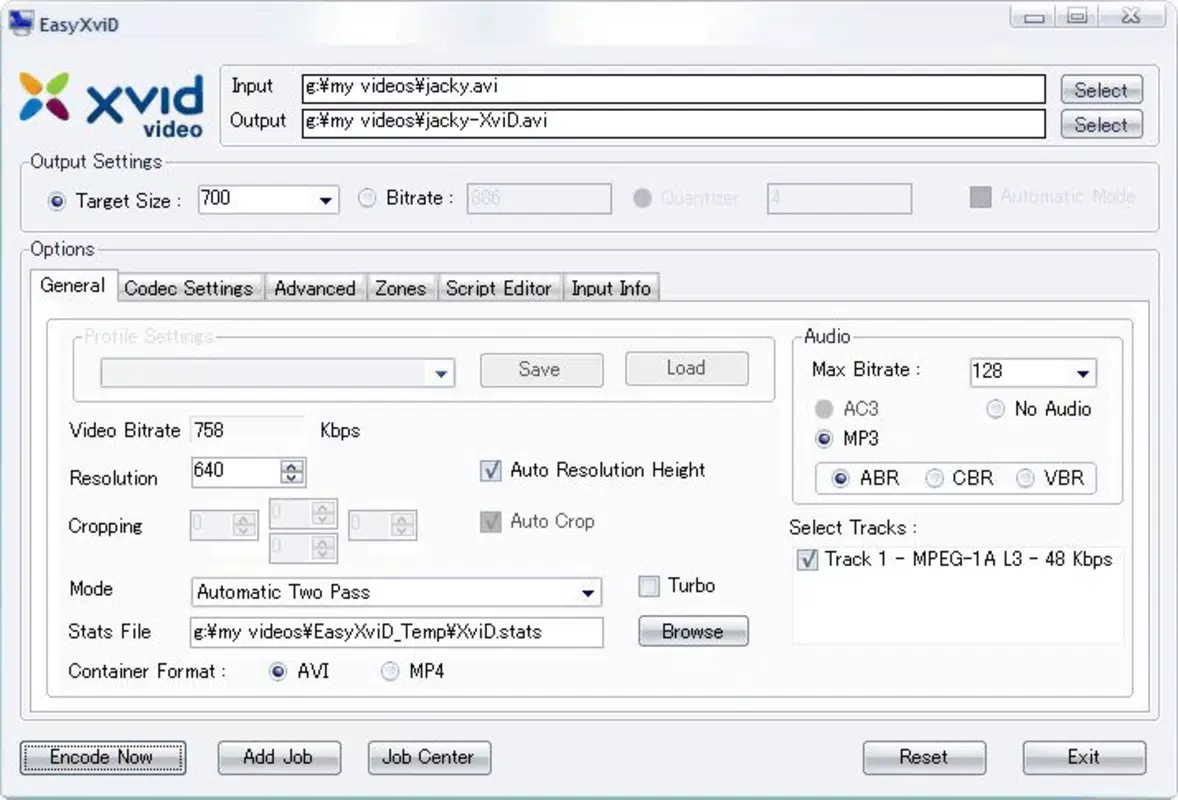
Task: Click Select button for Input file
Action: click(1101, 90)
